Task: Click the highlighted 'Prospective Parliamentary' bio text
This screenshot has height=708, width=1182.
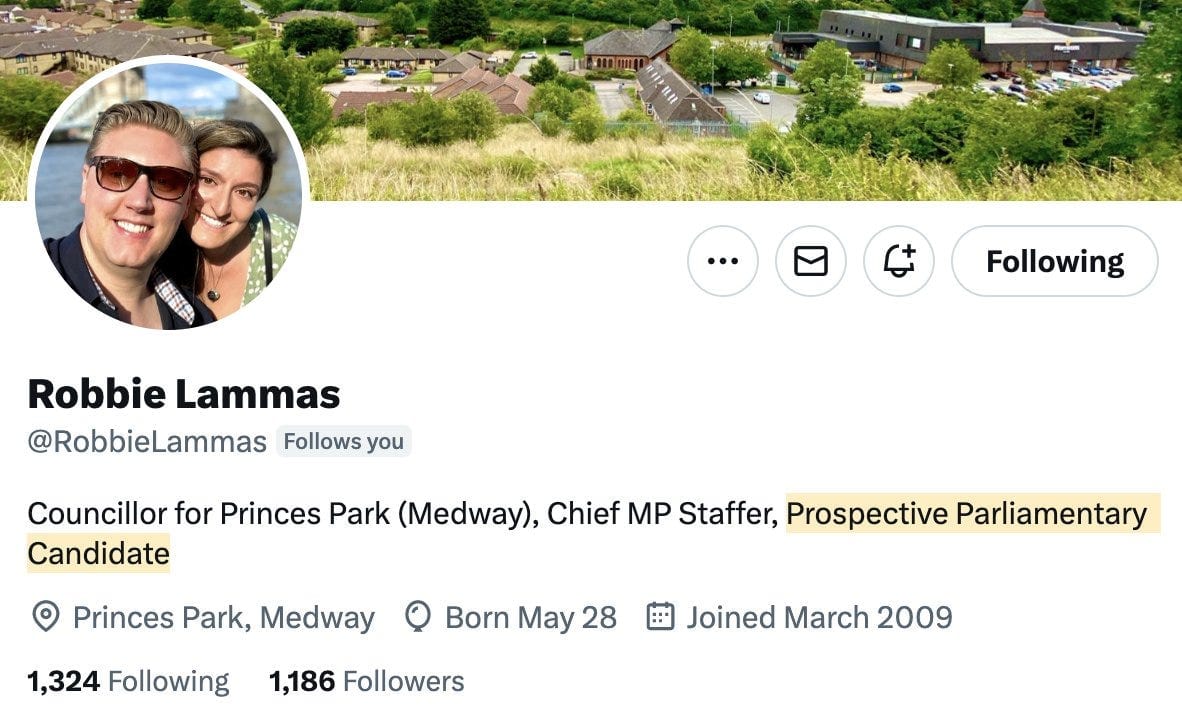Action: tap(966, 514)
